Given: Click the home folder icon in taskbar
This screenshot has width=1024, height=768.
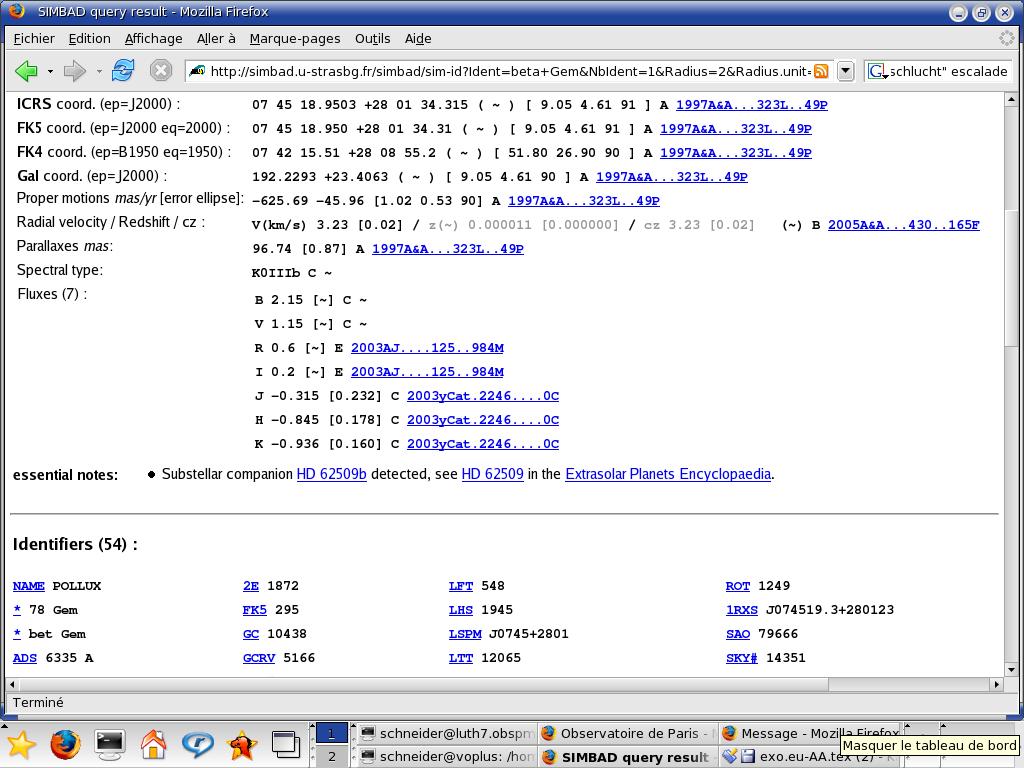Looking at the screenshot, I should pos(153,744).
